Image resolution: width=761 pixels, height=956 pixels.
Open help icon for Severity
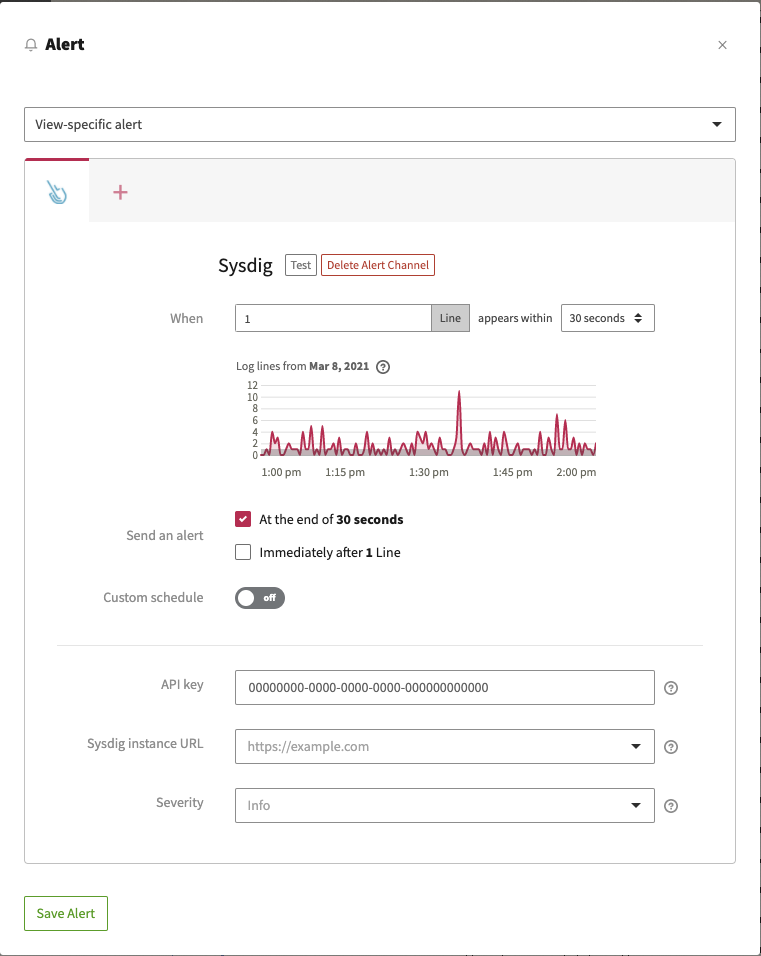671,806
